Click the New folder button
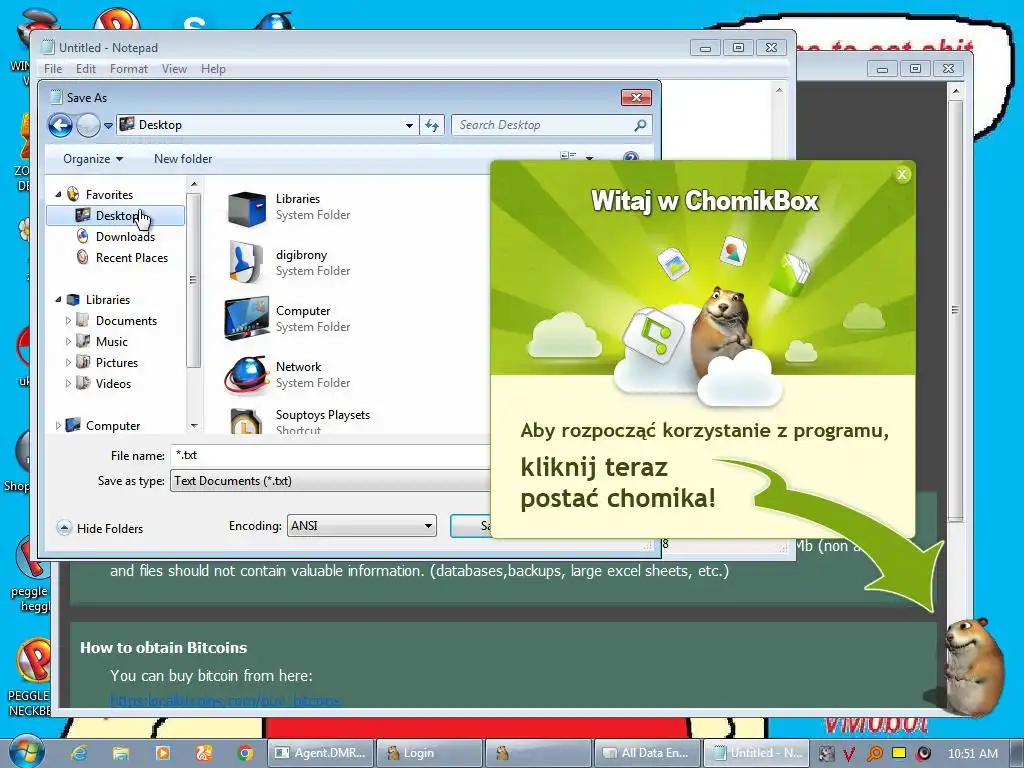This screenshot has width=1024, height=768. (x=183, y=159)
